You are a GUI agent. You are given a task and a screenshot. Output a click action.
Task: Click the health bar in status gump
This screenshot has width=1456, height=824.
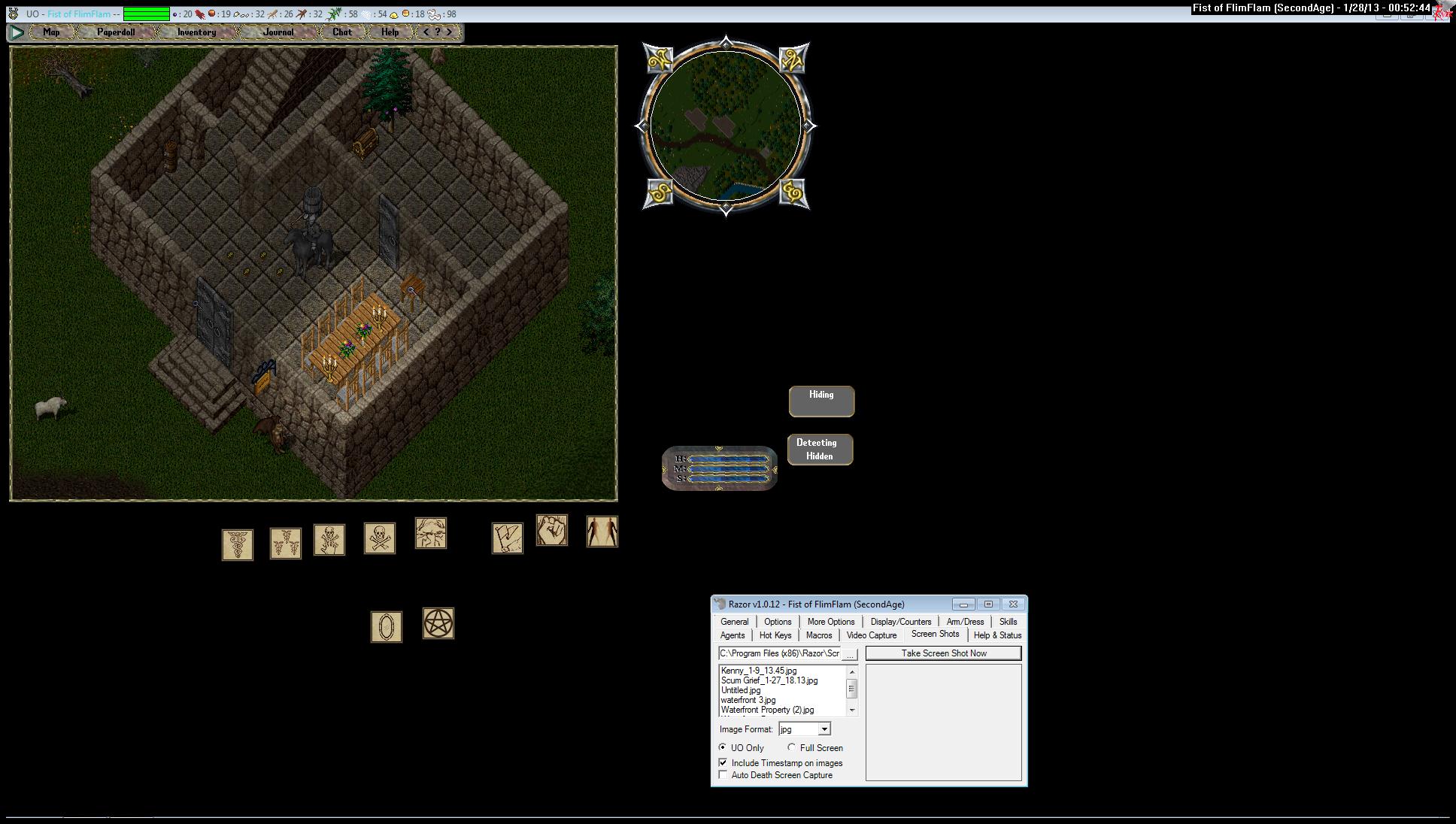tap(728, 459)
